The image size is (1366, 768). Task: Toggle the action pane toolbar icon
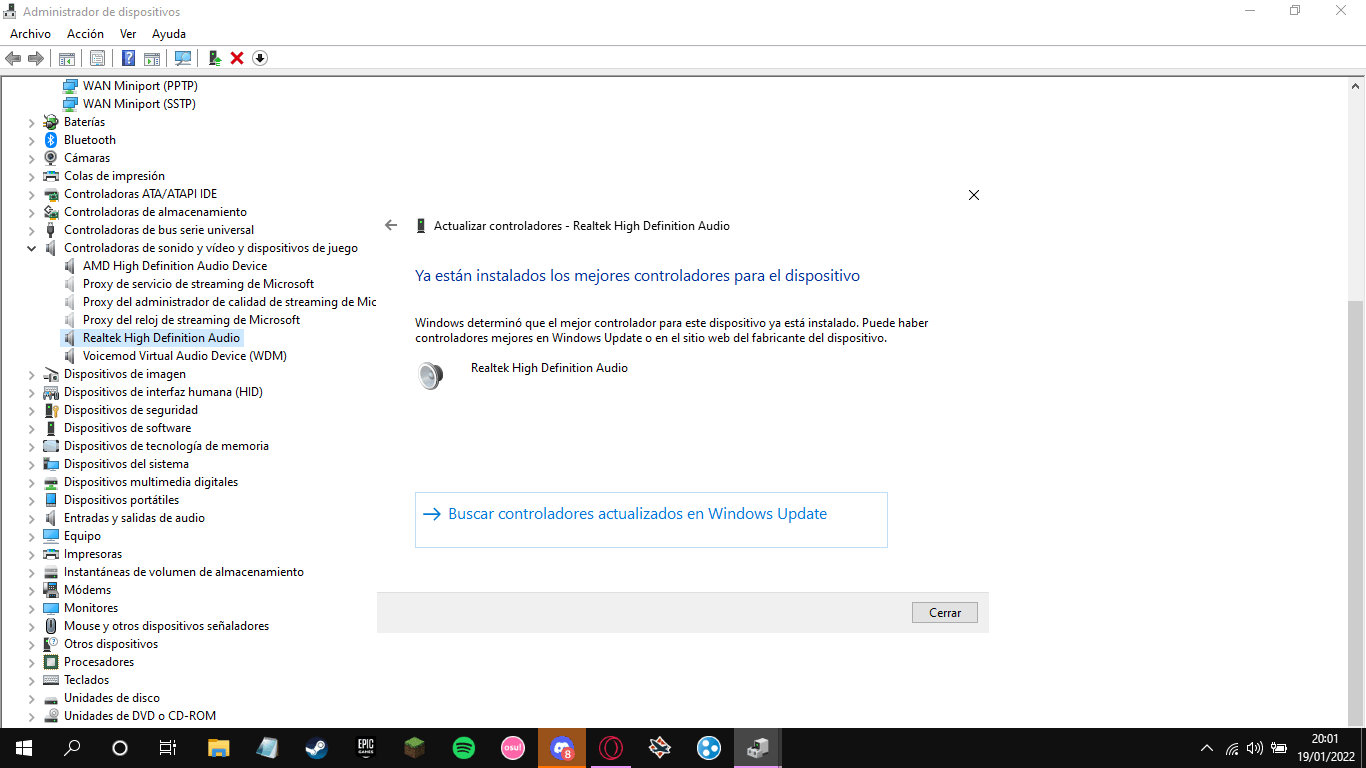152,58
